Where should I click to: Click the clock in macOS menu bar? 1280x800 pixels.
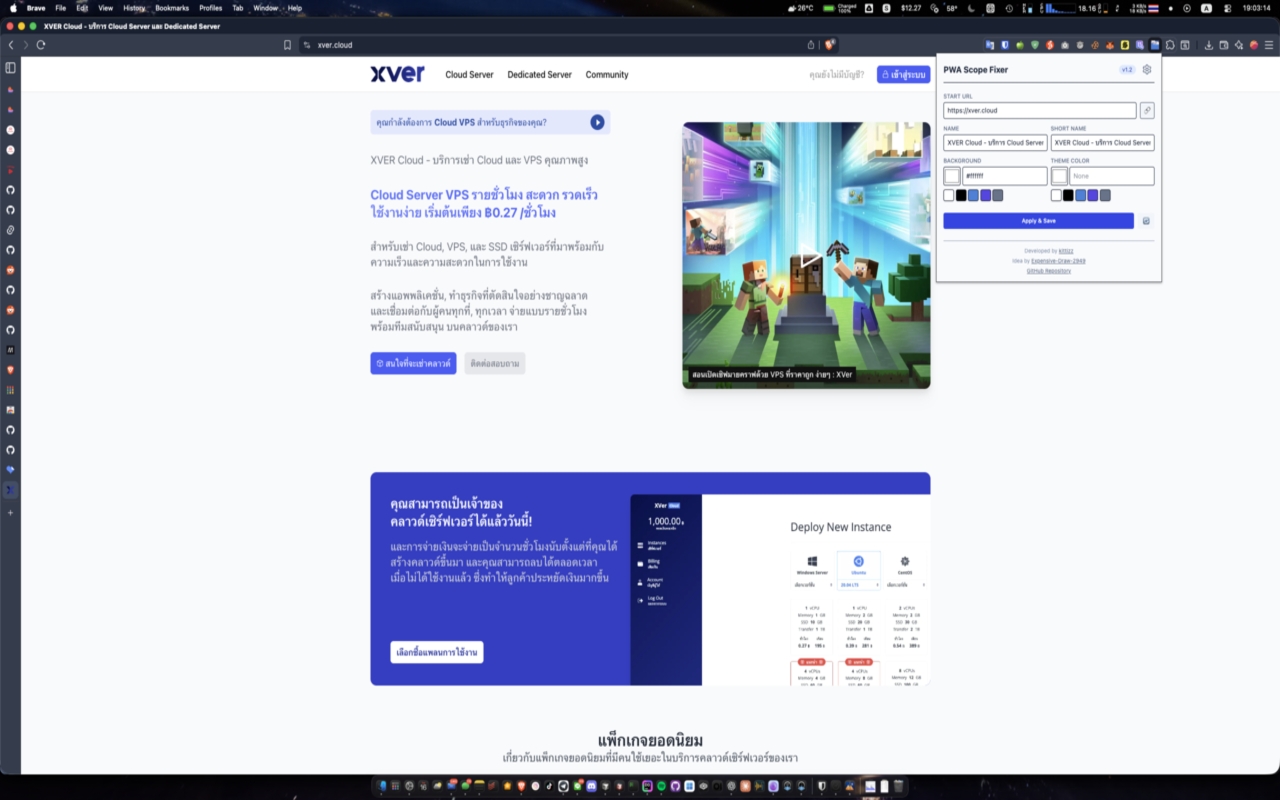tap(1256, 7)
